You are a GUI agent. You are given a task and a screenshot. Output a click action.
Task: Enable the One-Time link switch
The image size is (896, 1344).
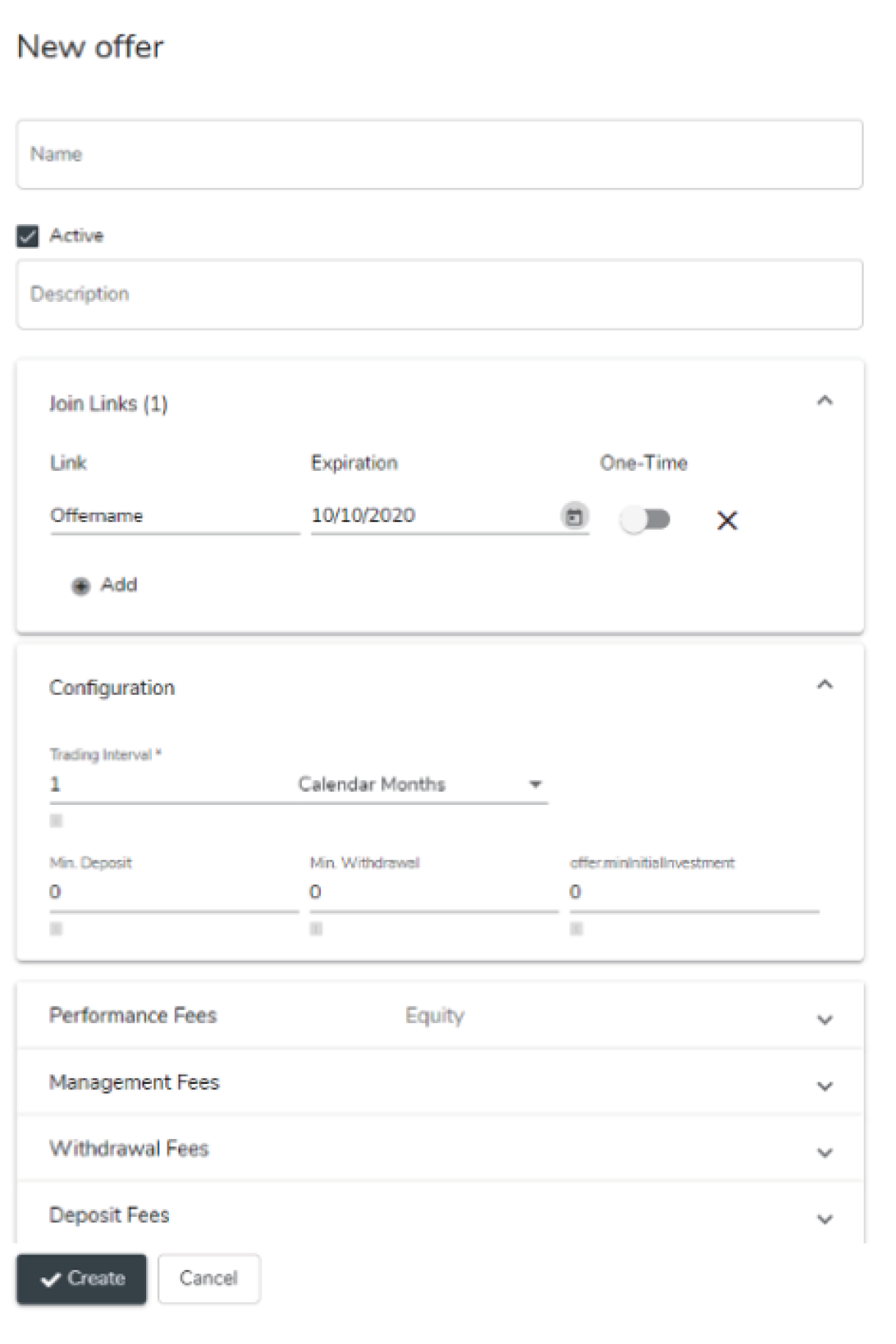click(x=645, y=520)
